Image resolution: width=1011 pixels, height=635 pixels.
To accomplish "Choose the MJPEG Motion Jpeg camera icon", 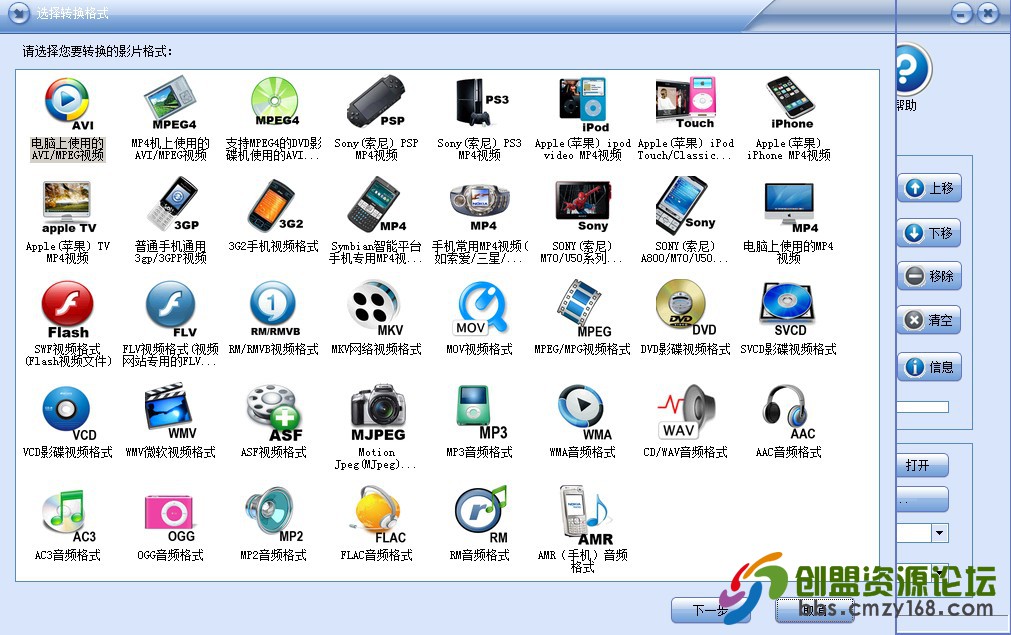I will click(x=378, y=413).
